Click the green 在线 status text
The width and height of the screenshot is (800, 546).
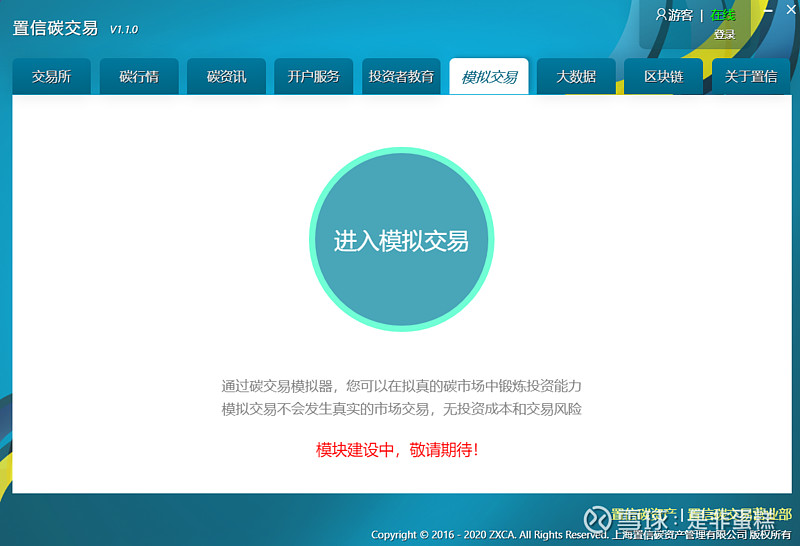(x=723, y=15)
